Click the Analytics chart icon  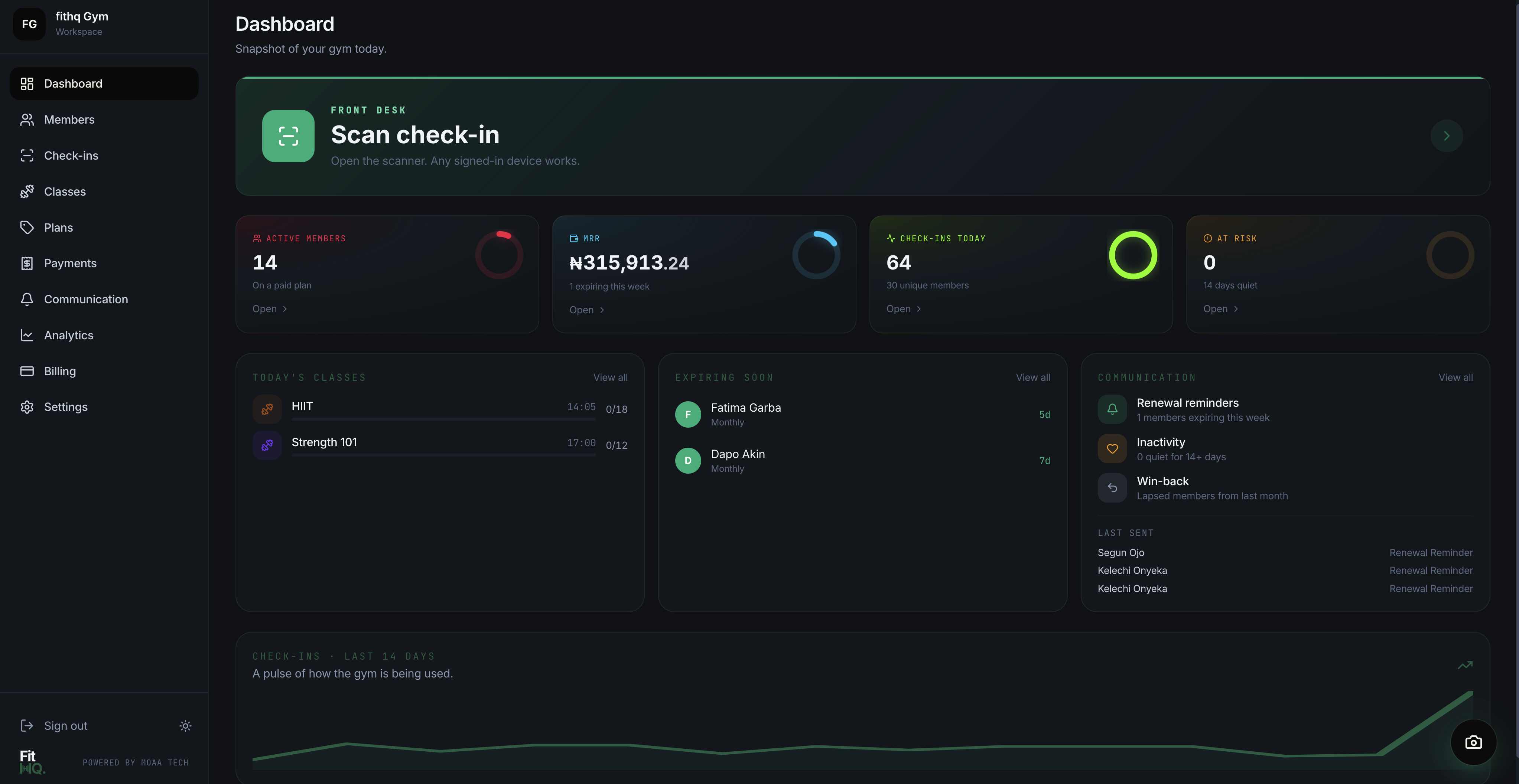point(26,336)
